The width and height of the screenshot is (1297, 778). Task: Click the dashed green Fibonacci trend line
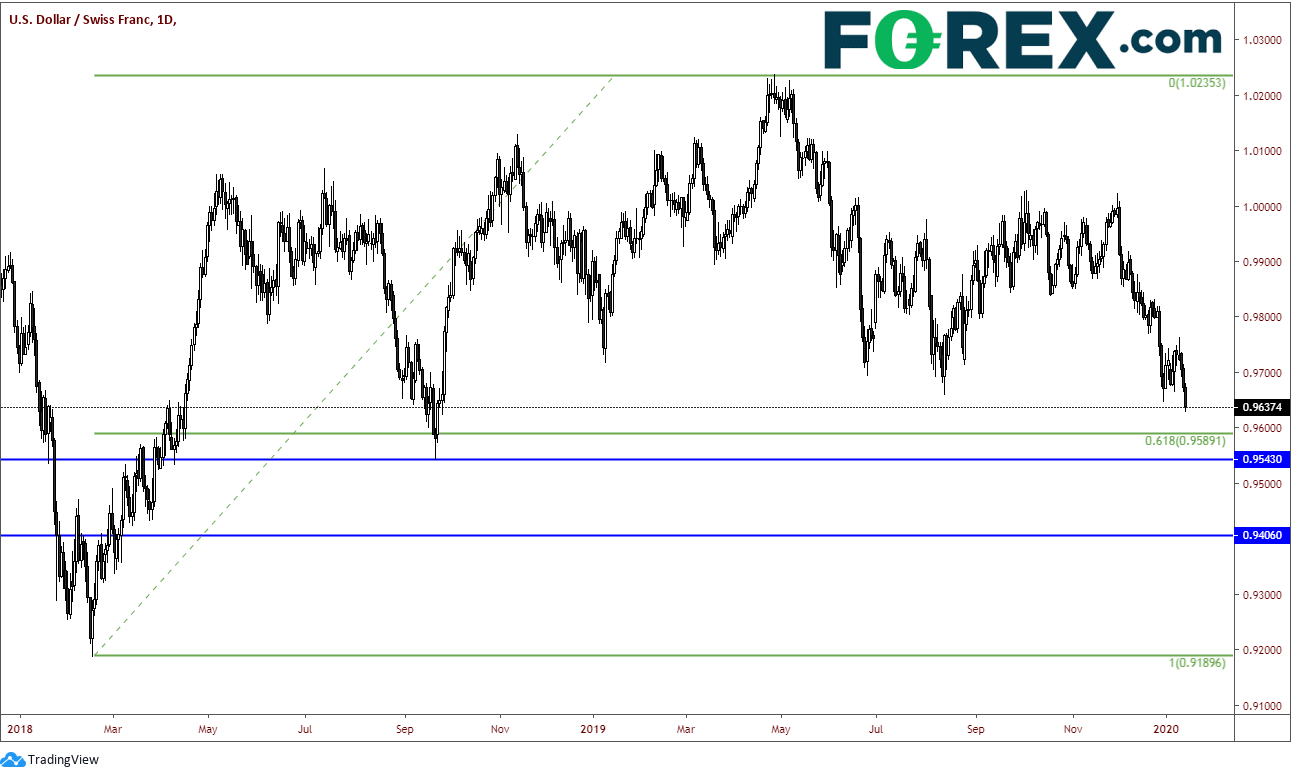tap(352, 365)
